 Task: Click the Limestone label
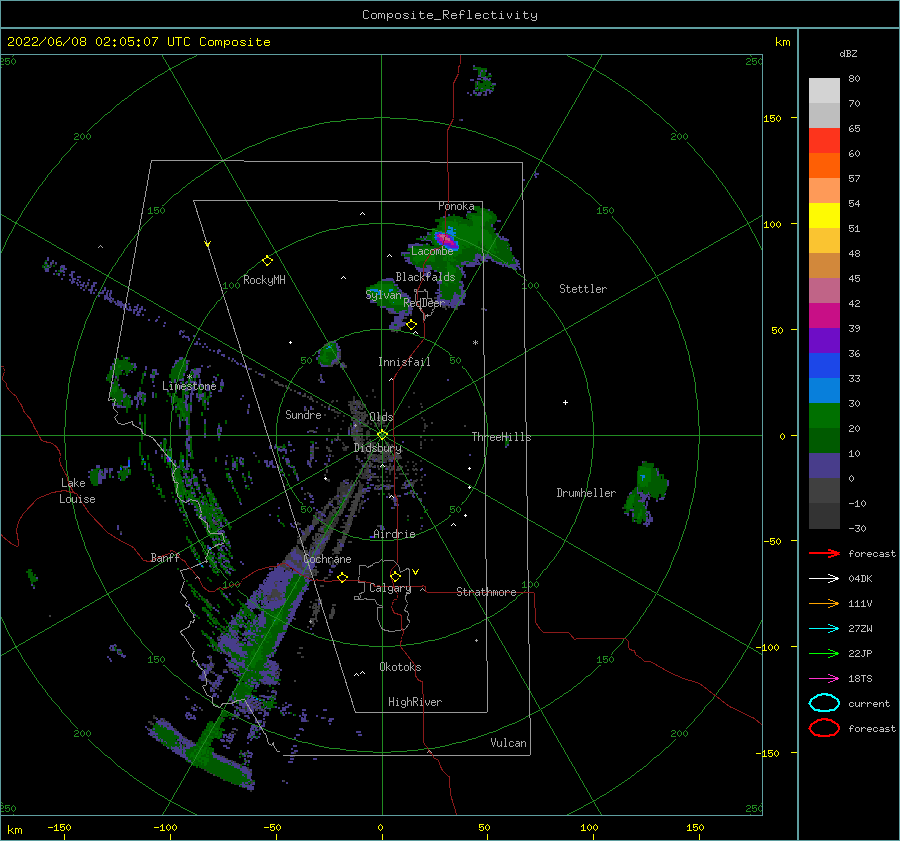(189, 386)
